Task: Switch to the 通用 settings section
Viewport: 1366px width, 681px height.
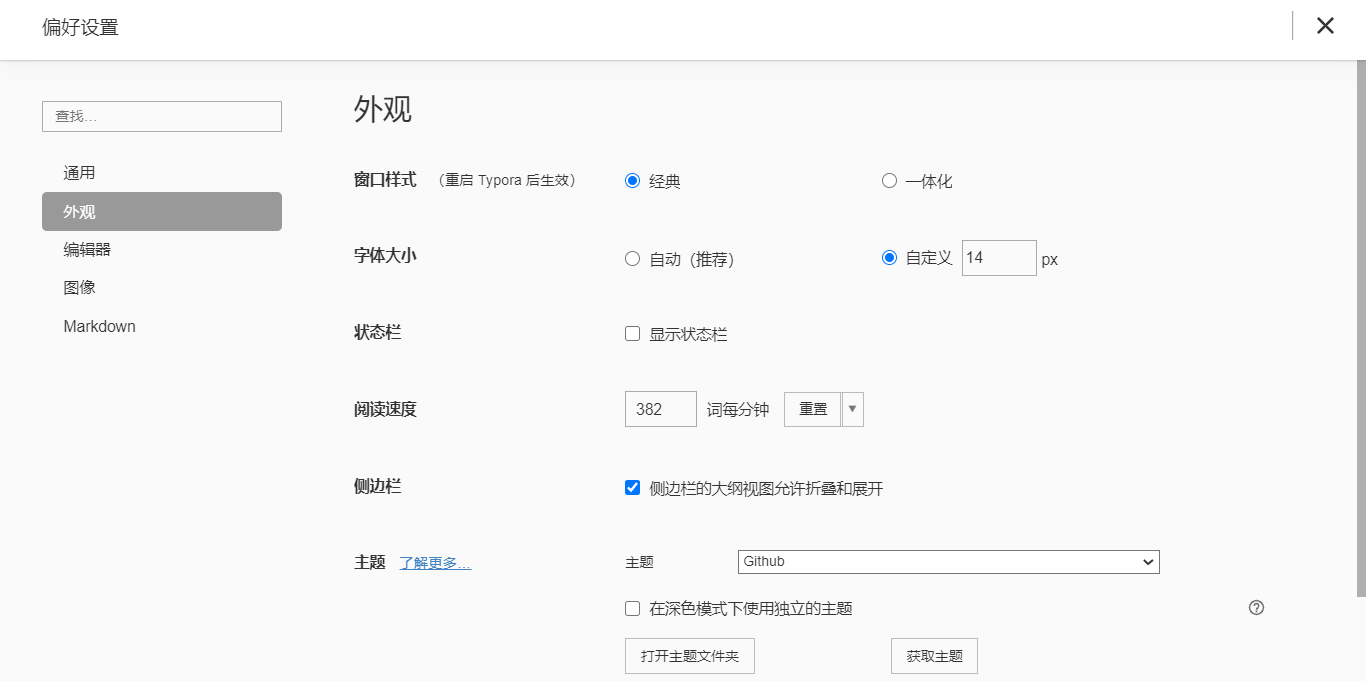Action: point(78,172)
